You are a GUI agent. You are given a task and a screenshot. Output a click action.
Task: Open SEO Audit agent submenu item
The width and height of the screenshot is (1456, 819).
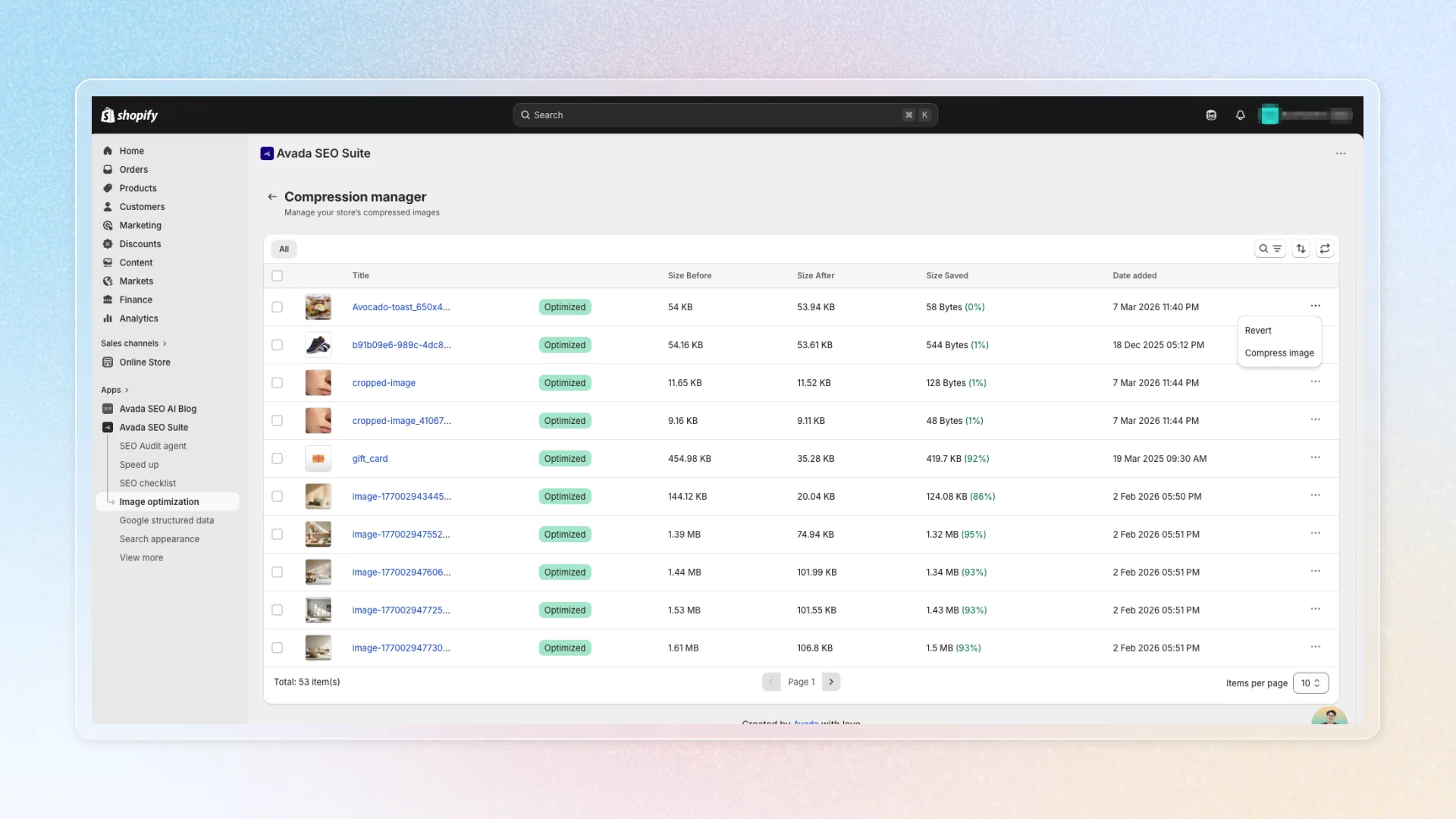pos(152,447)
